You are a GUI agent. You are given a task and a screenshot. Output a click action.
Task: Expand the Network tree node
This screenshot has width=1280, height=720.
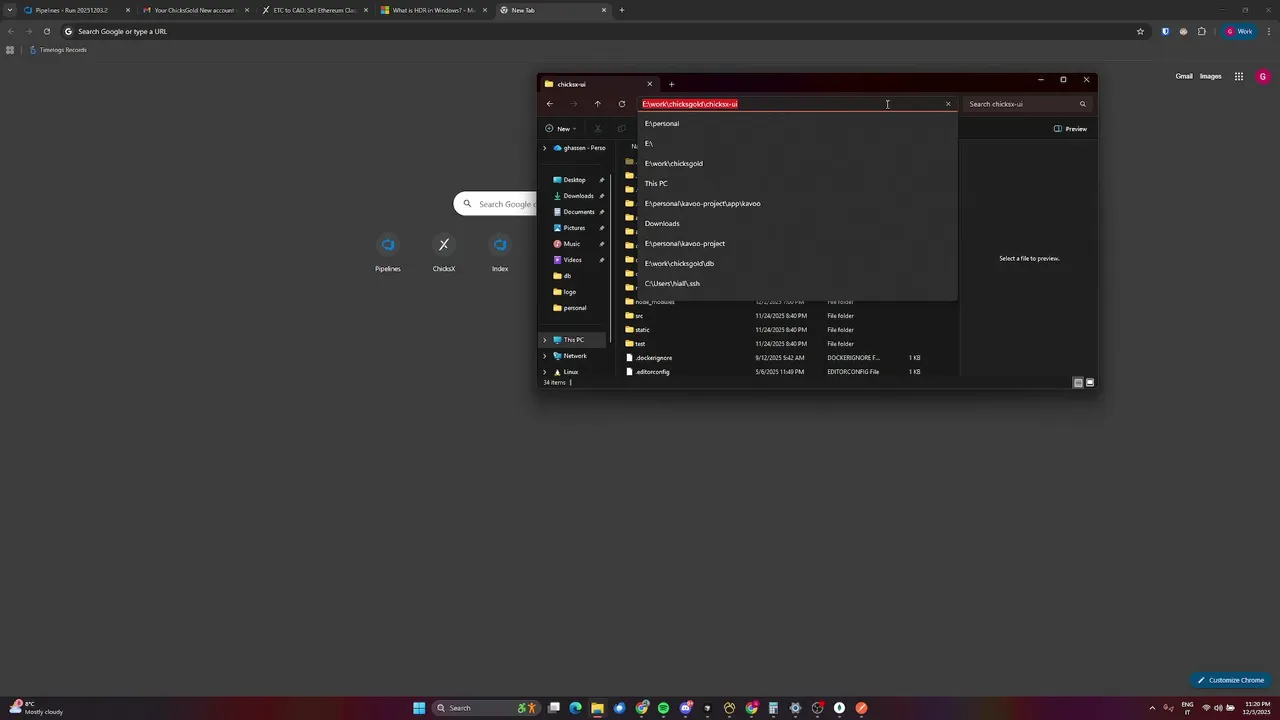pyautogui.click(x=545, y=356)
